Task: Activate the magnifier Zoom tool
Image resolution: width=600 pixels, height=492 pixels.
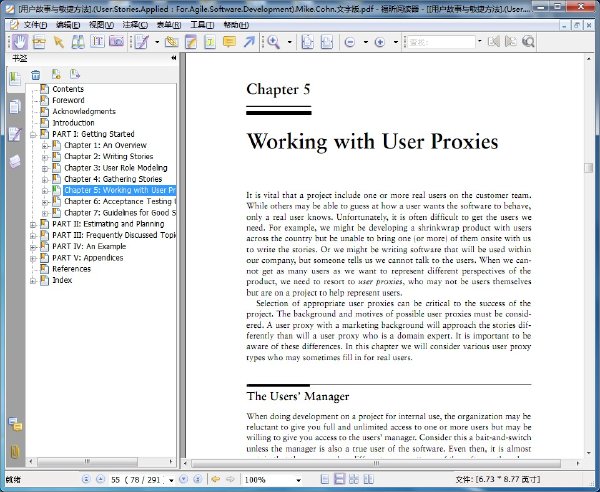Action: (x=273, y=42)
